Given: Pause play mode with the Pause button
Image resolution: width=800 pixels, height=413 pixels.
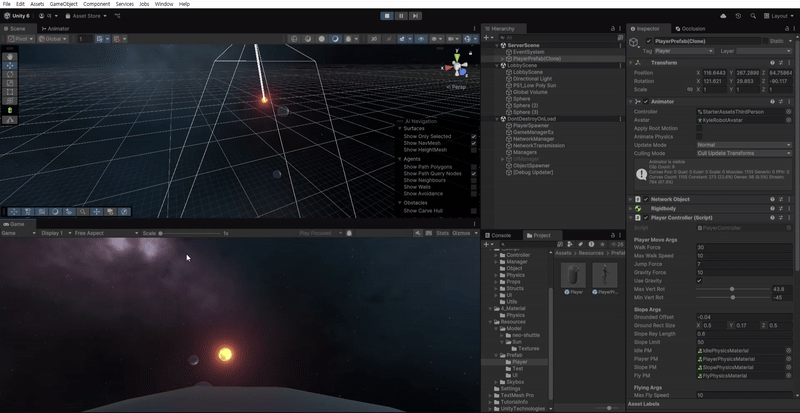Looking at the screenshot, I should coord(402,16).
